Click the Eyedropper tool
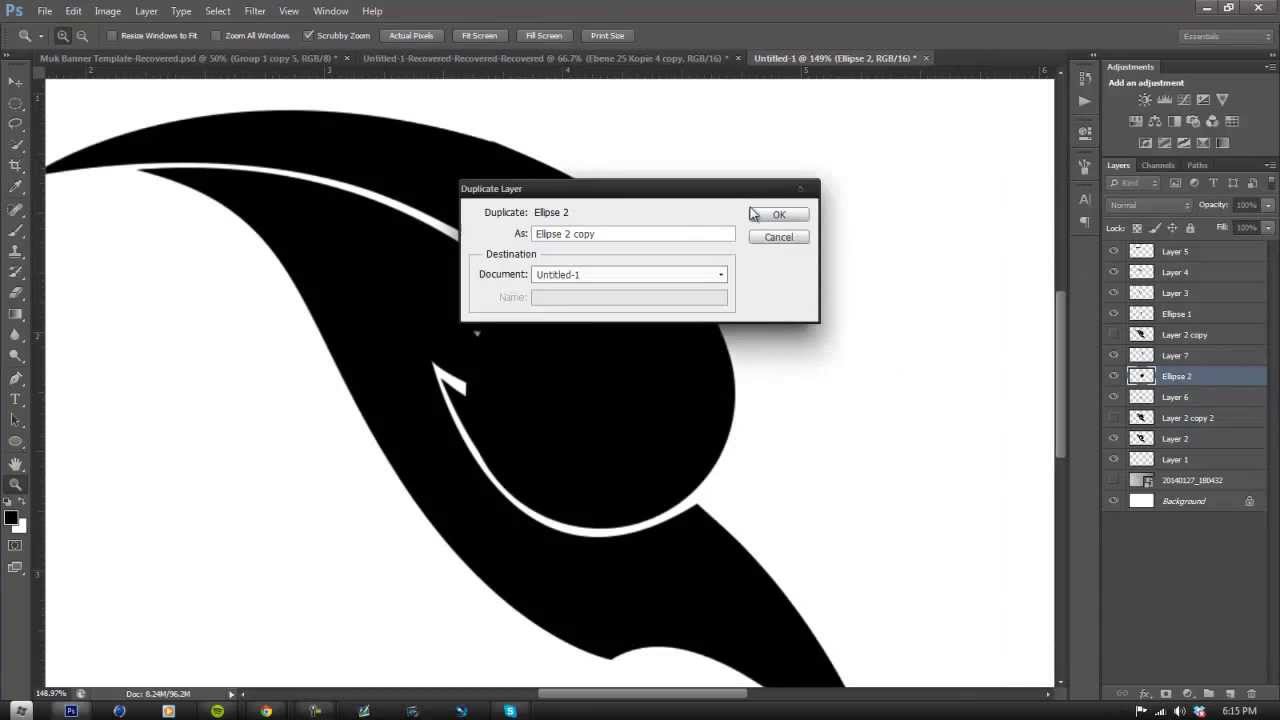 (x=15, y=187)
